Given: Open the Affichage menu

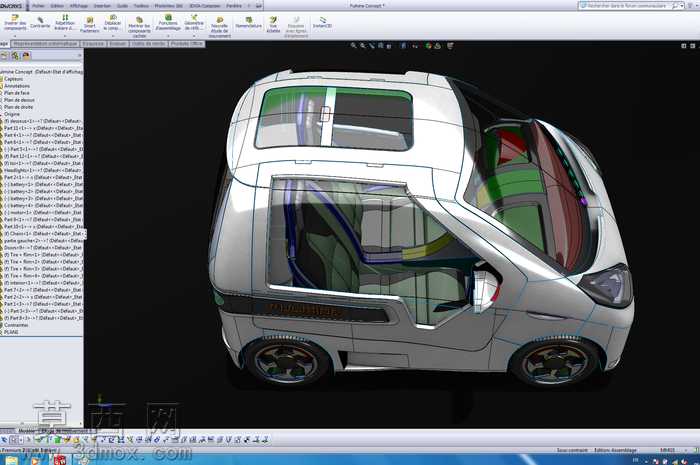Looking at the screenshot, I should (x=79, y=6).
